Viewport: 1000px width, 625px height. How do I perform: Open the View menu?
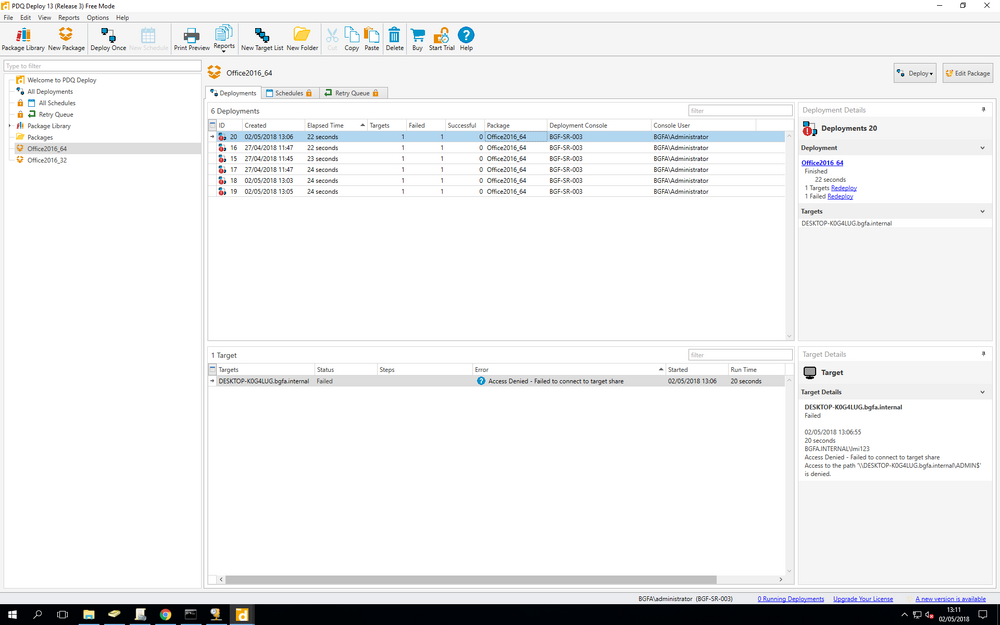point(44,18)
